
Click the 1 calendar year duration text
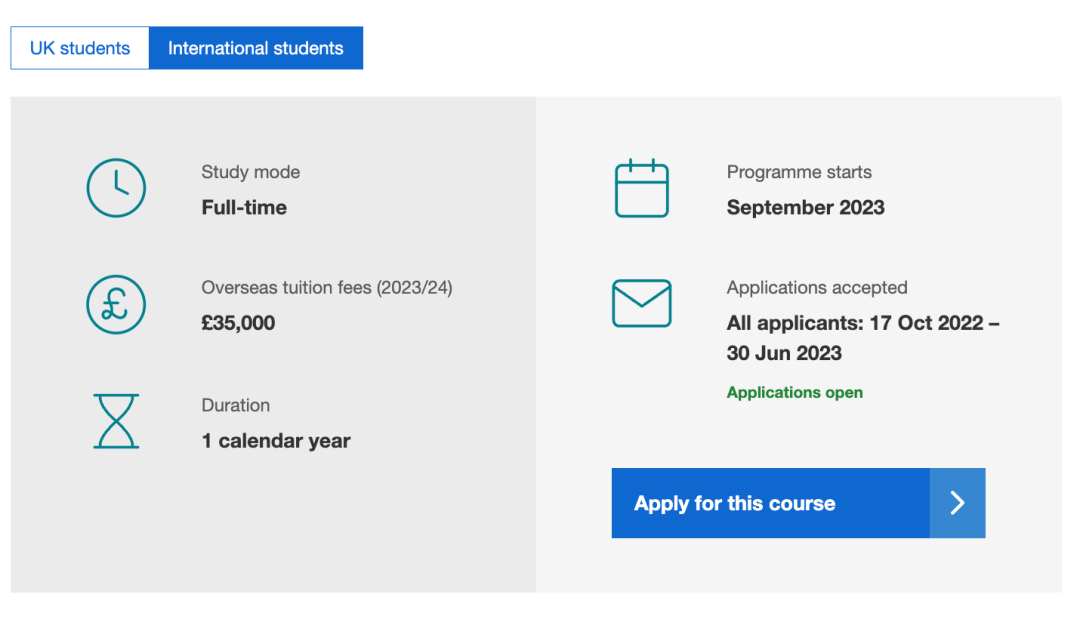[x=276, y=441]
